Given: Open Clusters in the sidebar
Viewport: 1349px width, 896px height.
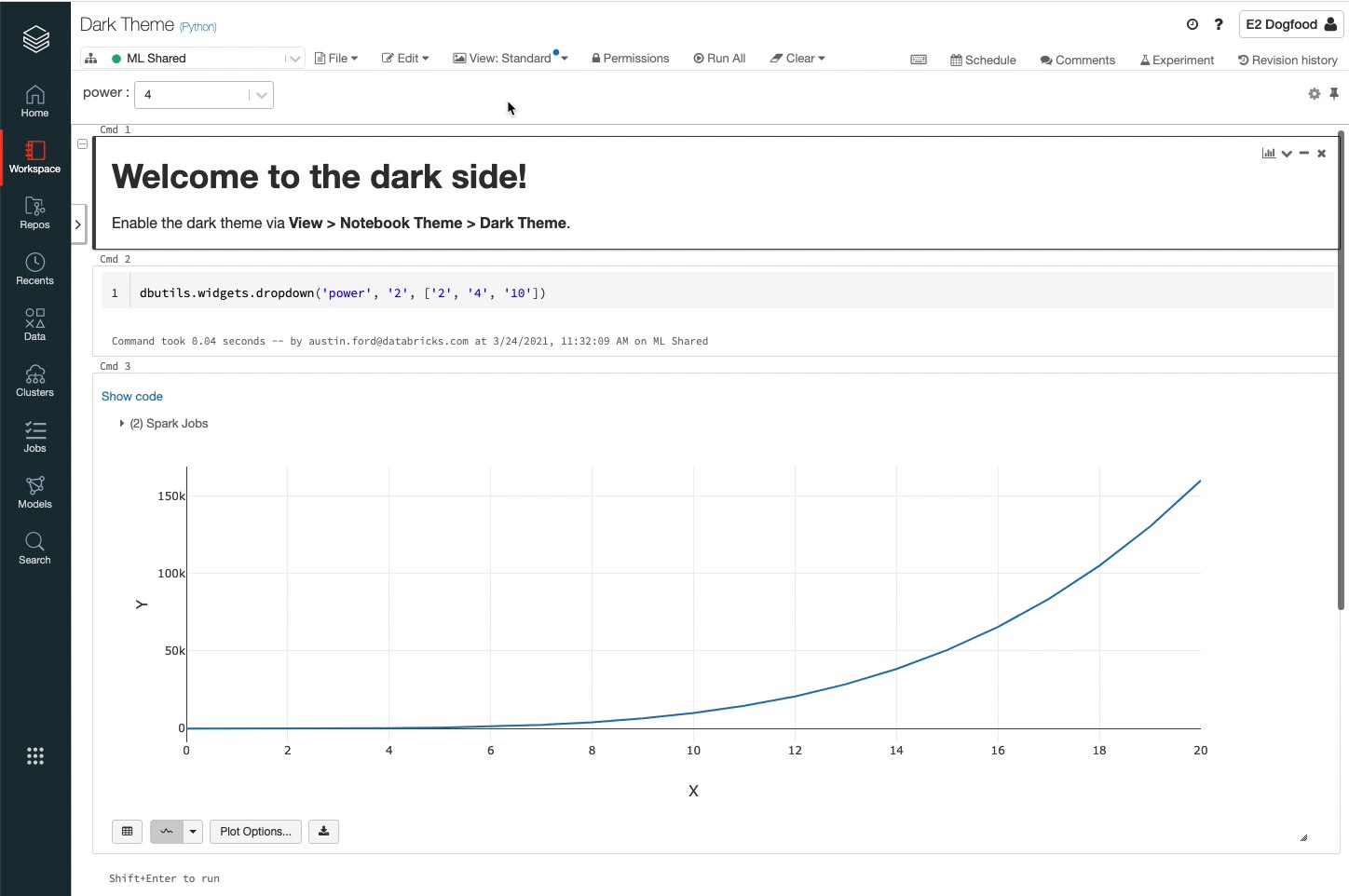Looking at the screenshot, I should 35,381.
